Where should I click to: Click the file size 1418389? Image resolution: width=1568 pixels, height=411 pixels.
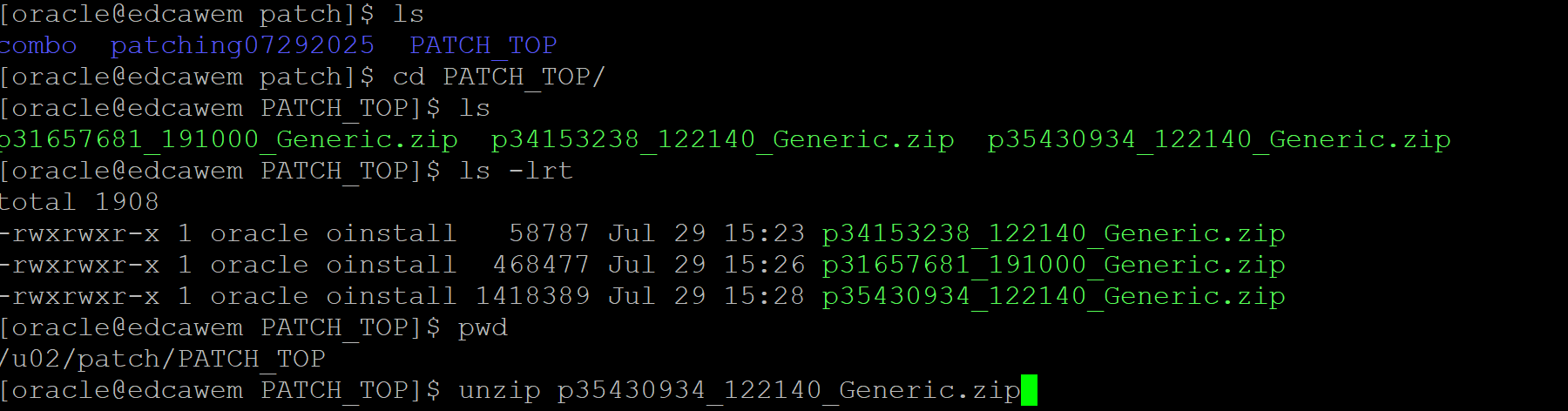(x=532, y=296)
